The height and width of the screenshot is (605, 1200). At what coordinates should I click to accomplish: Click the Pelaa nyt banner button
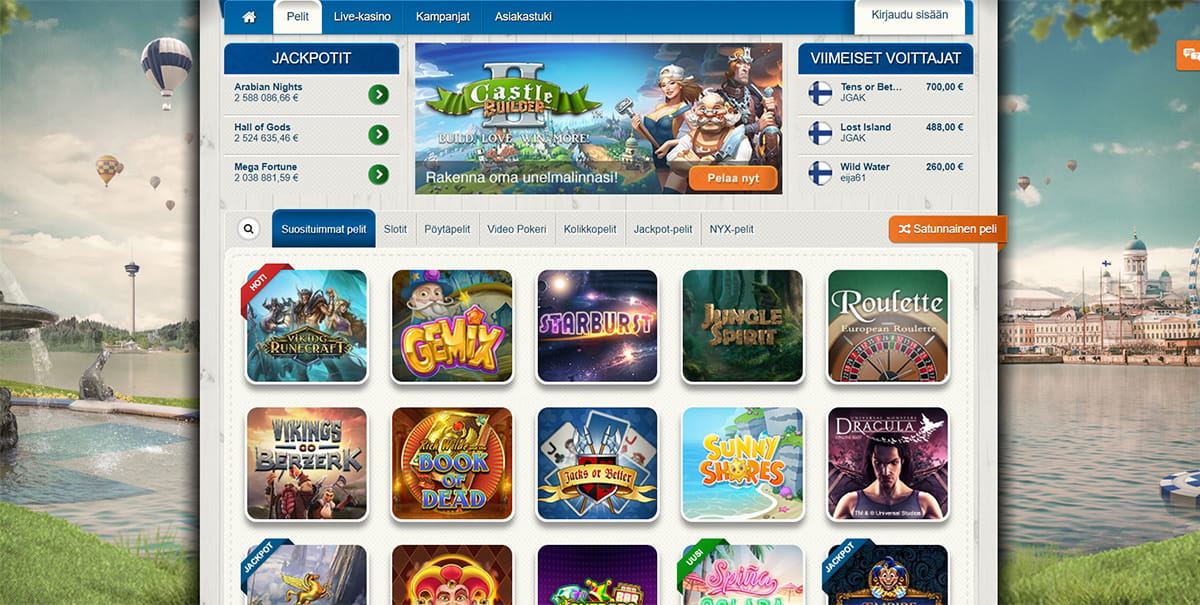coord(733,178)
